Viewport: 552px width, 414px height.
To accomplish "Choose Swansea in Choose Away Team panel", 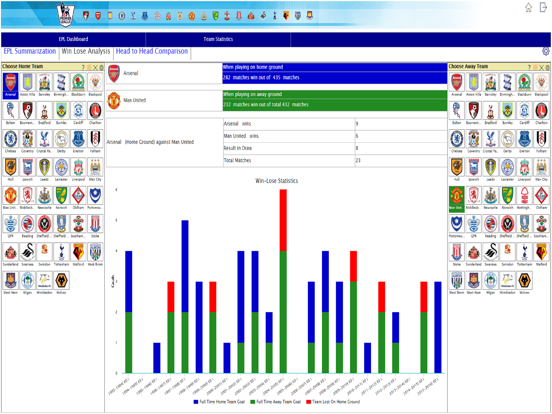I will click(490, 254).
